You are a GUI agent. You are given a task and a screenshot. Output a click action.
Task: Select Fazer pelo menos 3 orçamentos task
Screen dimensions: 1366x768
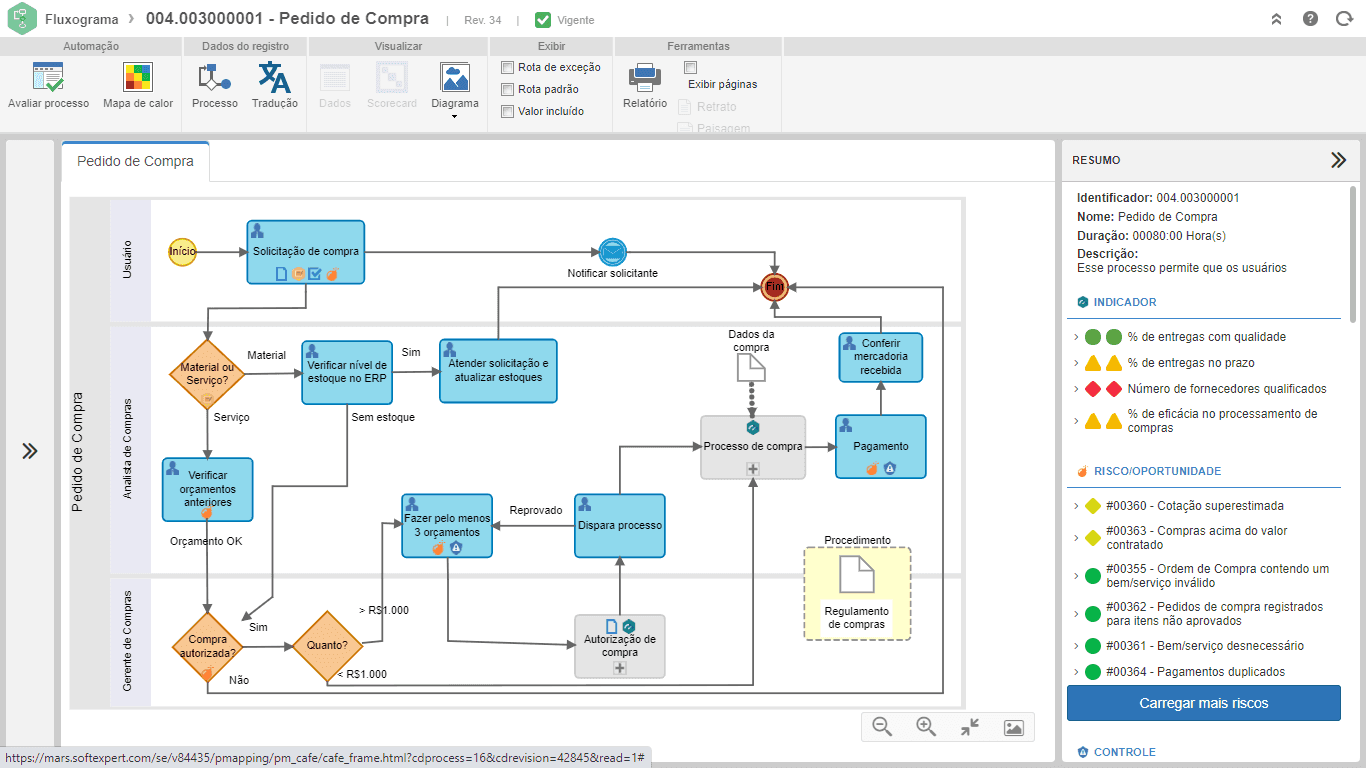[x=447, y=525]
